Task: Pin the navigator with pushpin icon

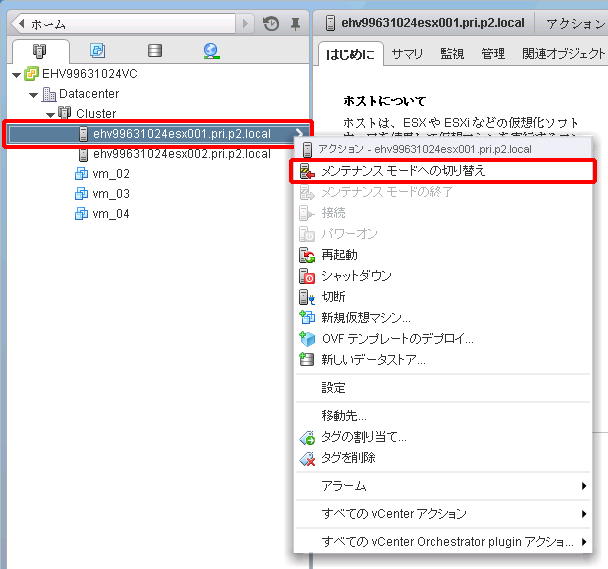Action: pos(295,24)
